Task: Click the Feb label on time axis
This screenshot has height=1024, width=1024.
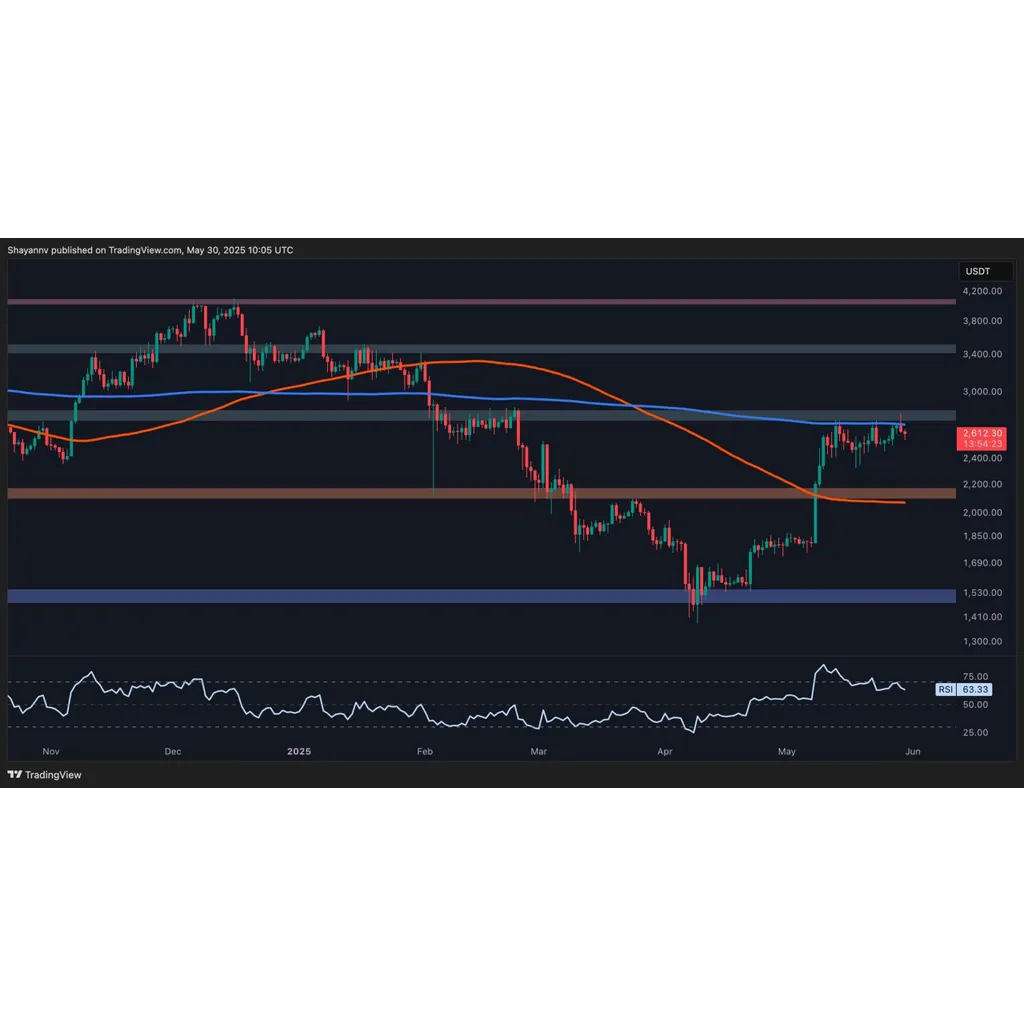Action: pos(425,752)
